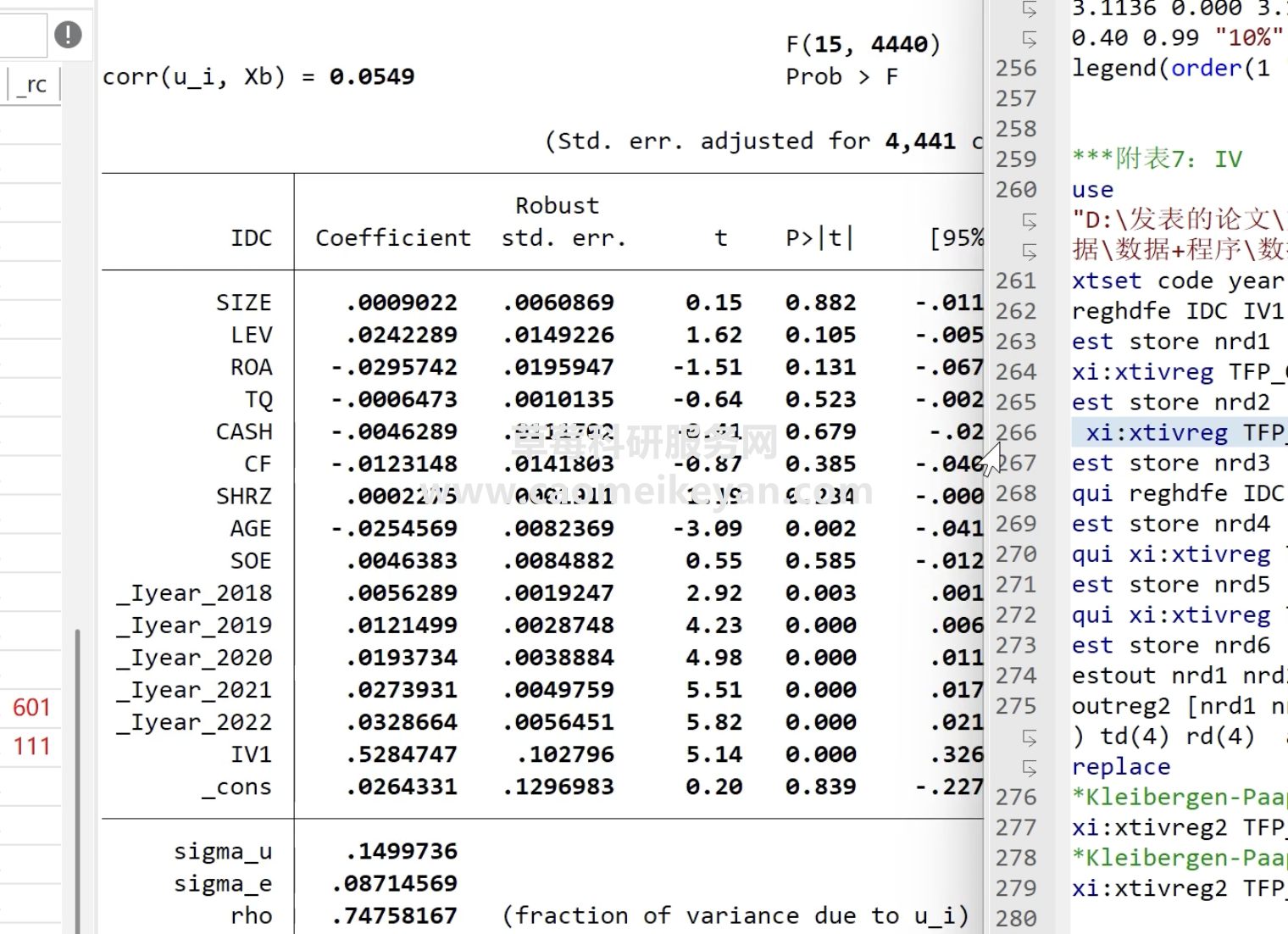Click the wrap arrow beside the replace line
Screen dimensions: 1288x934
(x=1030, y=768)
